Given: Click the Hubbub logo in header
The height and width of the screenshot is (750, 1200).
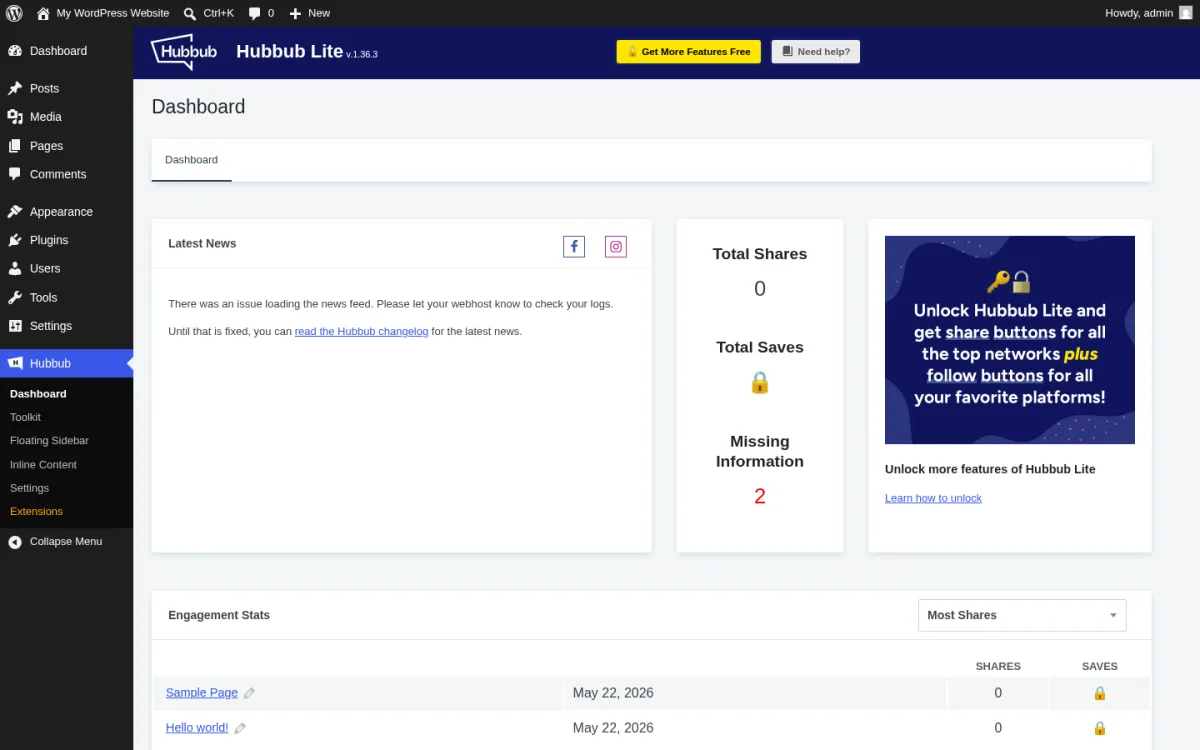Looking at the screenshot, I should (x=184, y=52).
